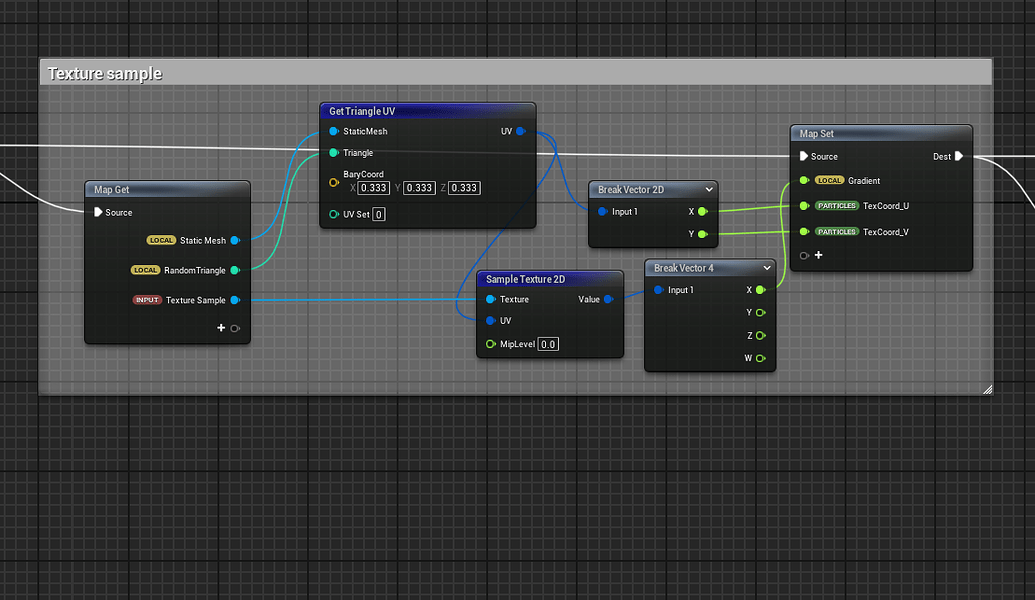Click the plus button to add a Map Get parameter
Viewport: 1035px width, 600px height.
[x=221, y=327]
